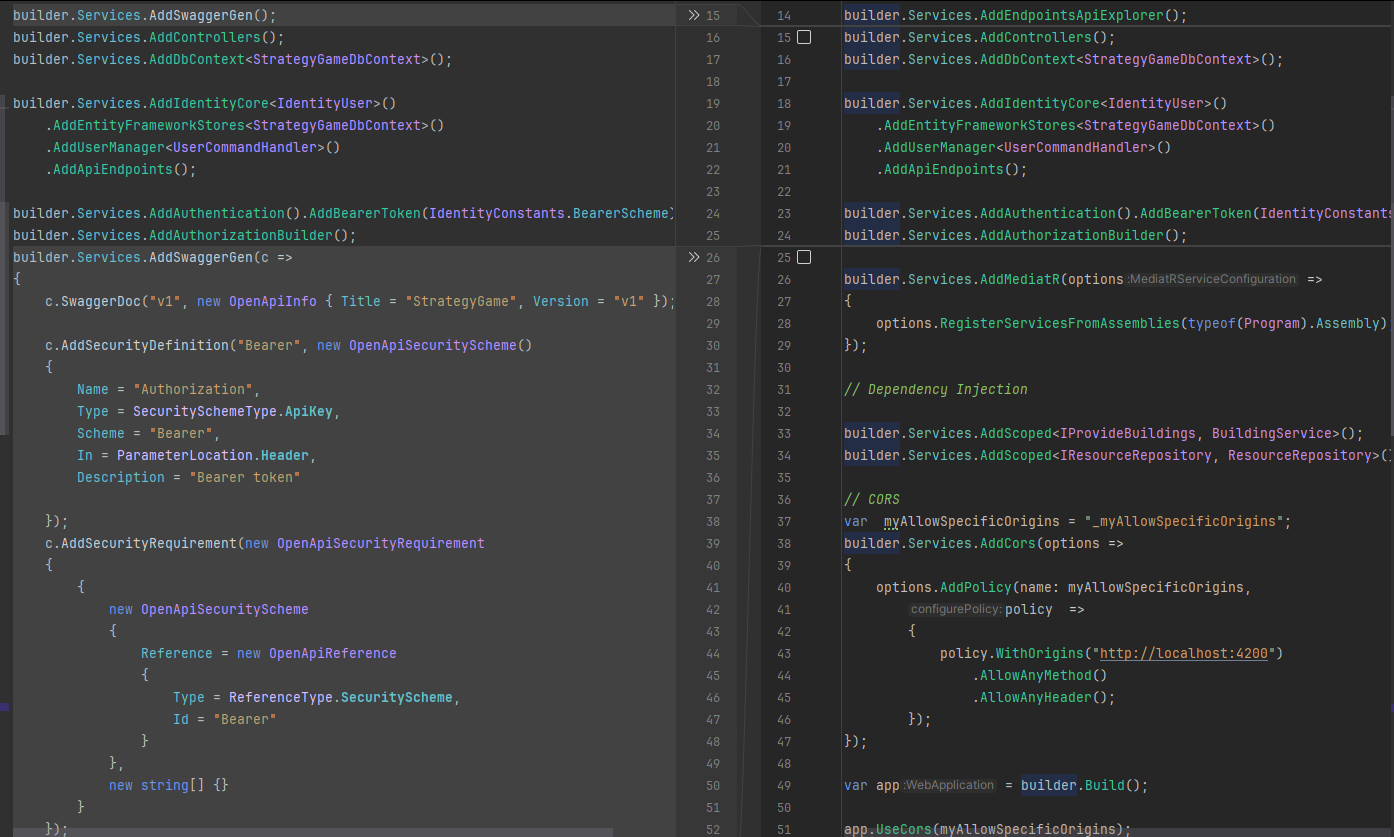Click AddMediatR in the right pane
Screen dimensions: 1394x837
[1019, 279]
